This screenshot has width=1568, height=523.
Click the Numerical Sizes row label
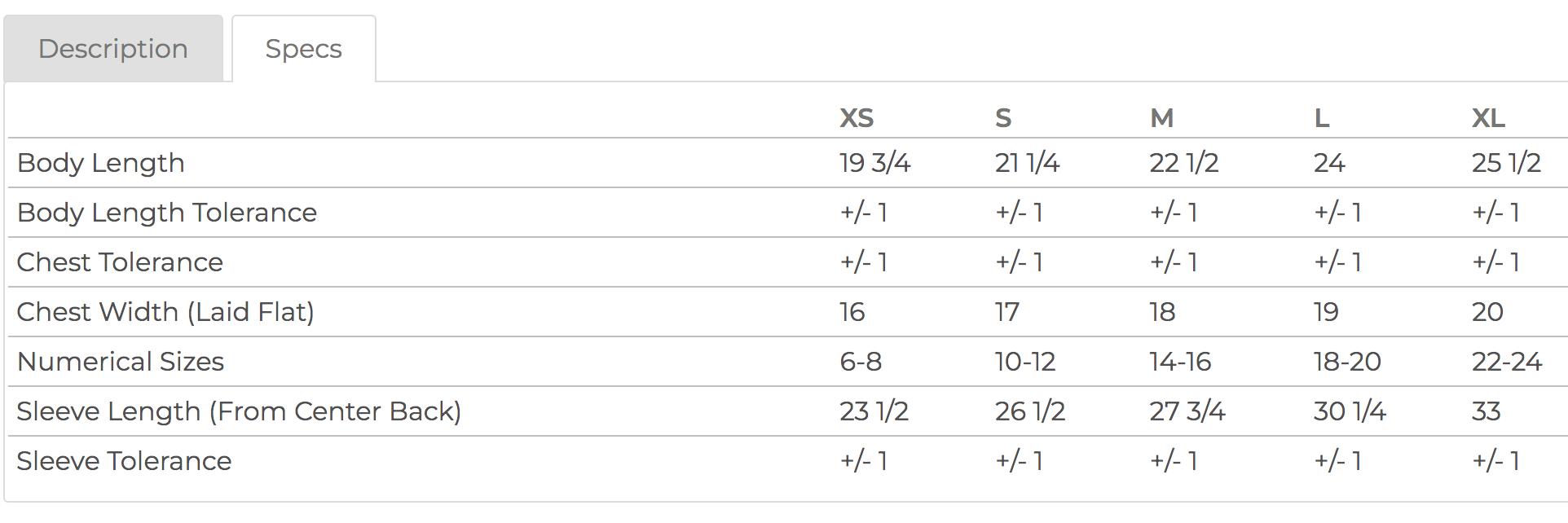(121, 362)
